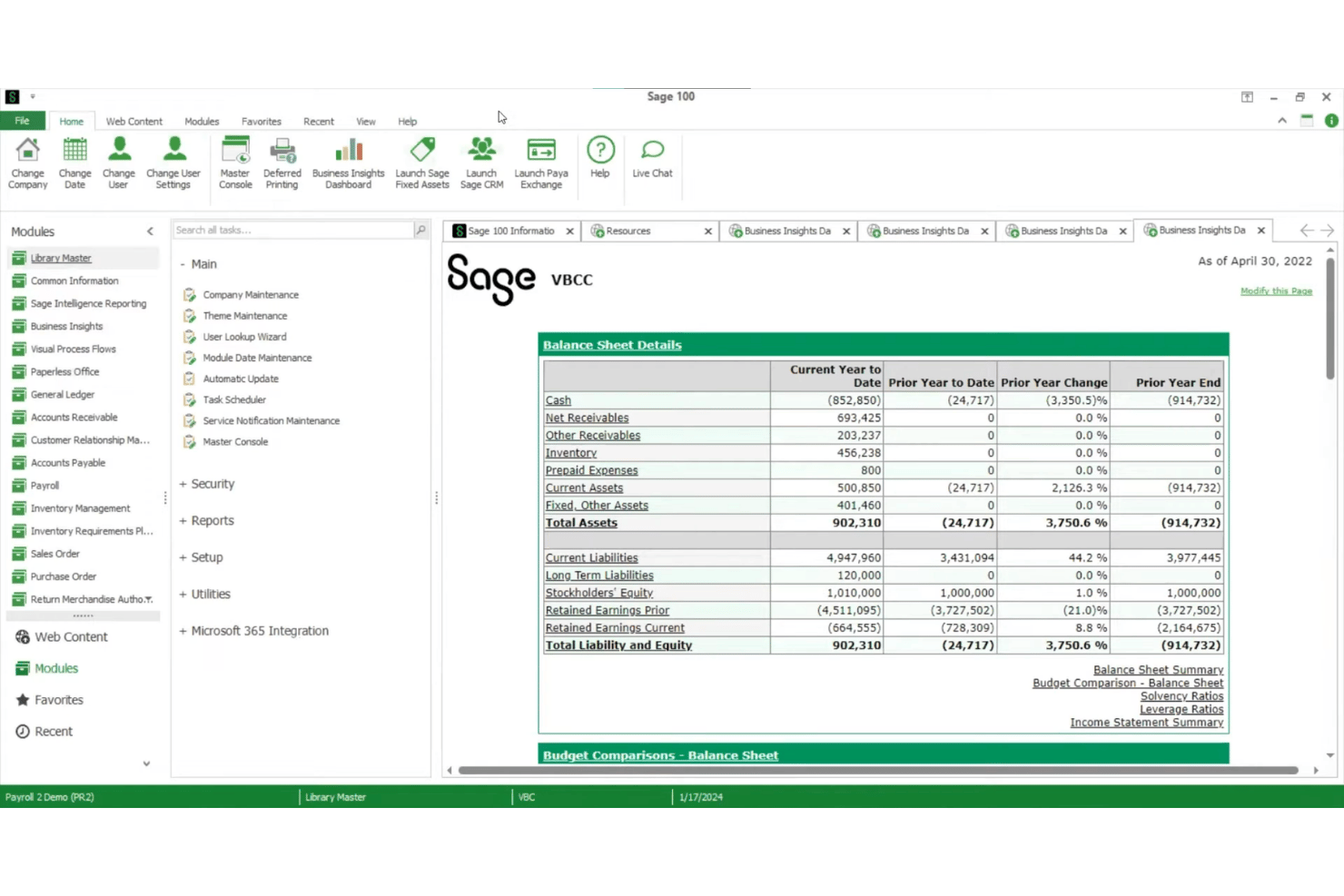Open Deferred Printing
This screenshot has height=896, width=1344.
[282, 162]
